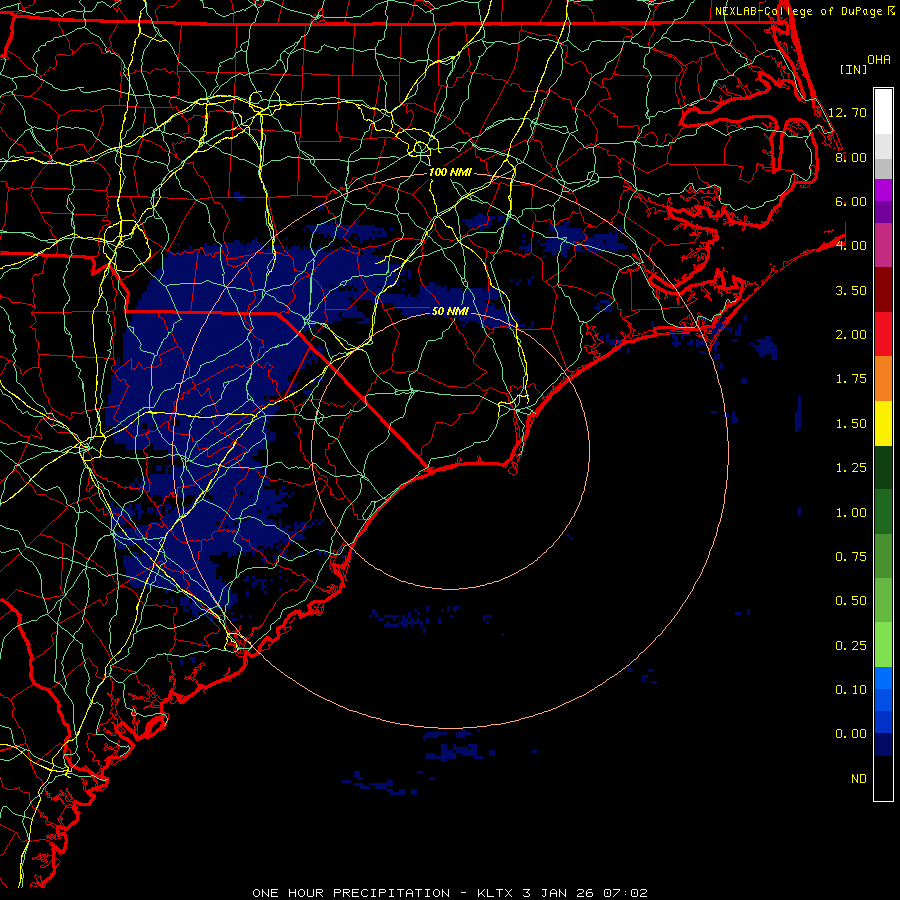
Task: Click the '4.00' legend value
Action: (851, 246)
